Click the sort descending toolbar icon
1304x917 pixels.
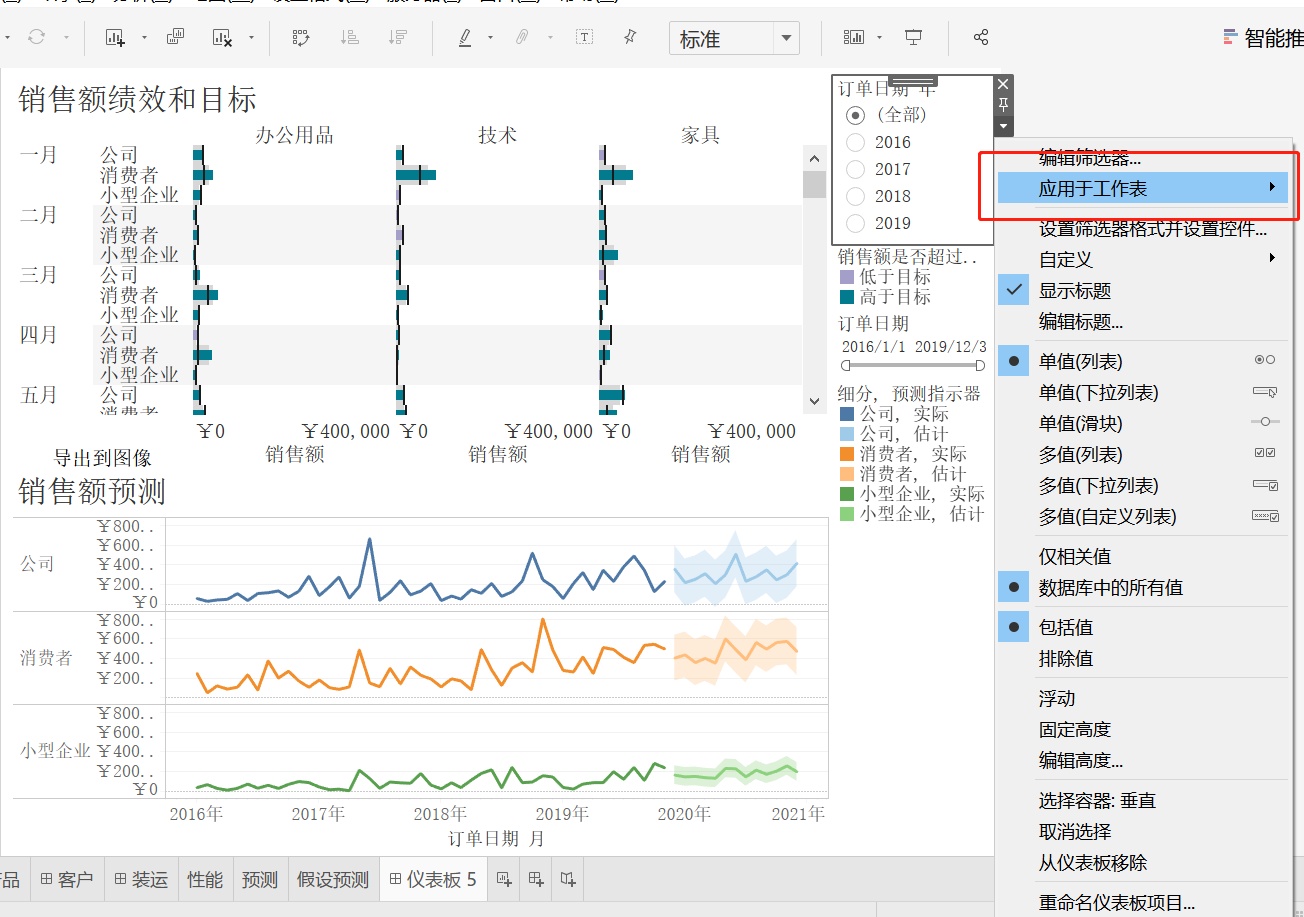click(x=397, y=38)
